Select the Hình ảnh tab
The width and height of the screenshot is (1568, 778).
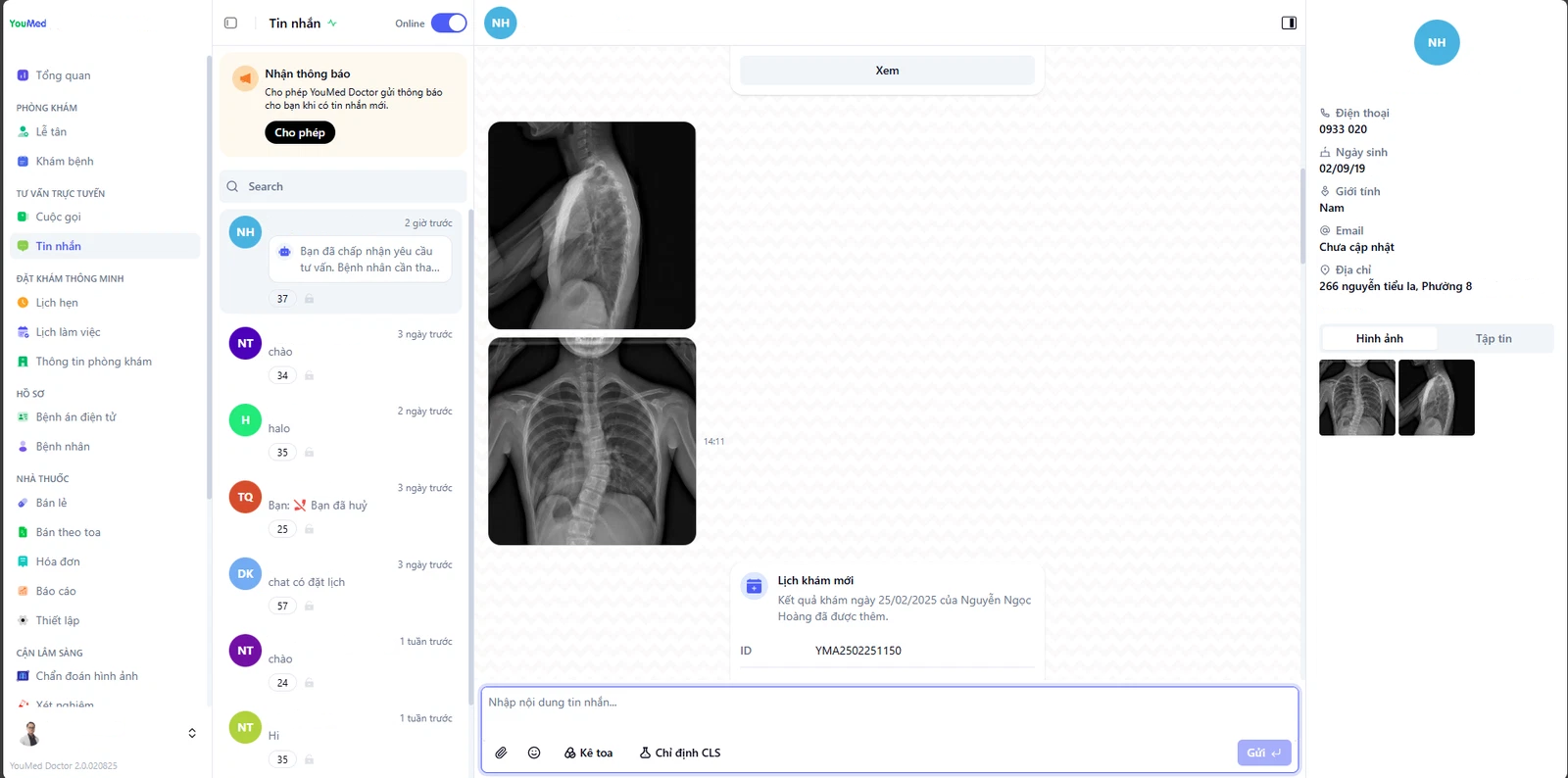pyautogui.click(x=1379, y=339)
